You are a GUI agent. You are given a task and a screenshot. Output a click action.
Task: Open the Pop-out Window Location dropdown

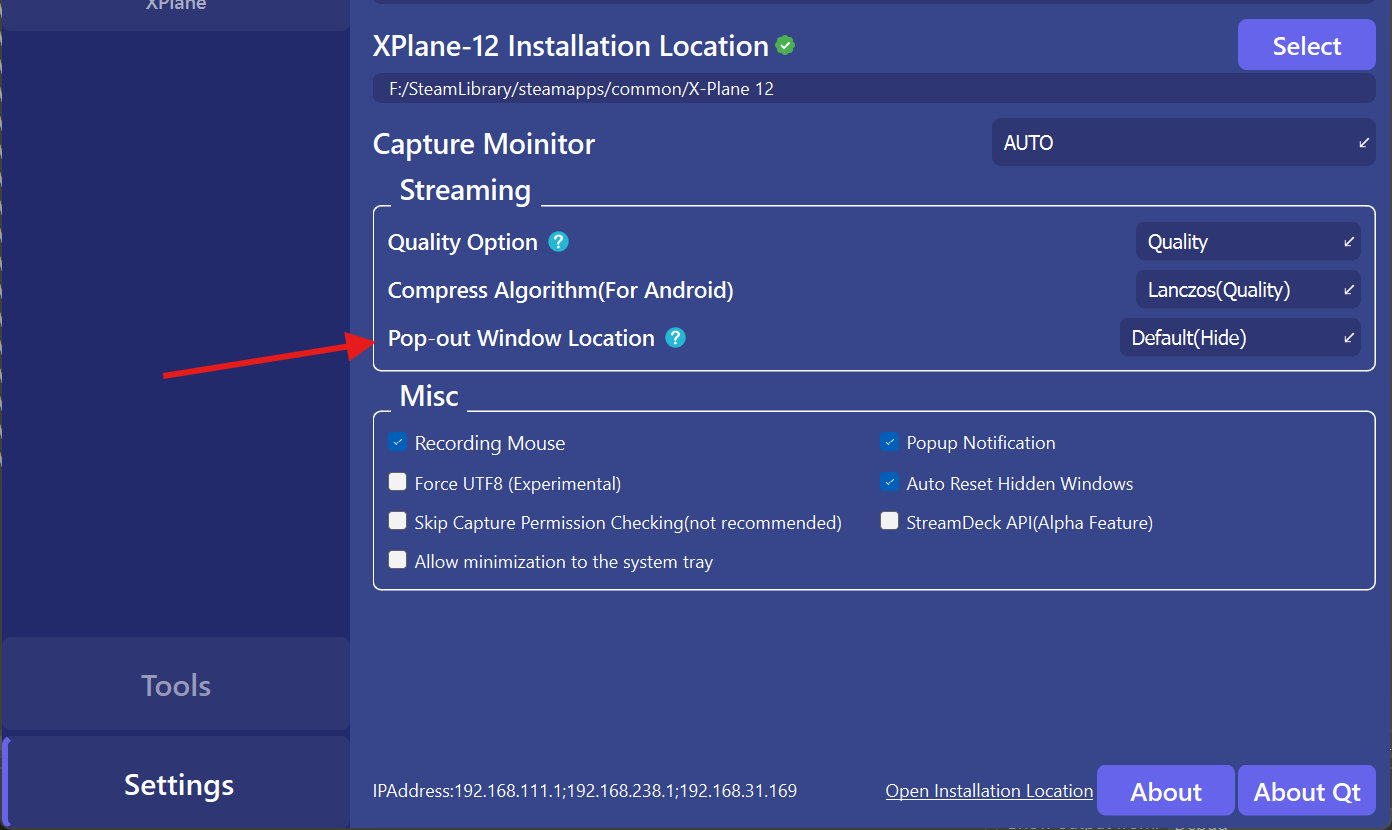1240,338
